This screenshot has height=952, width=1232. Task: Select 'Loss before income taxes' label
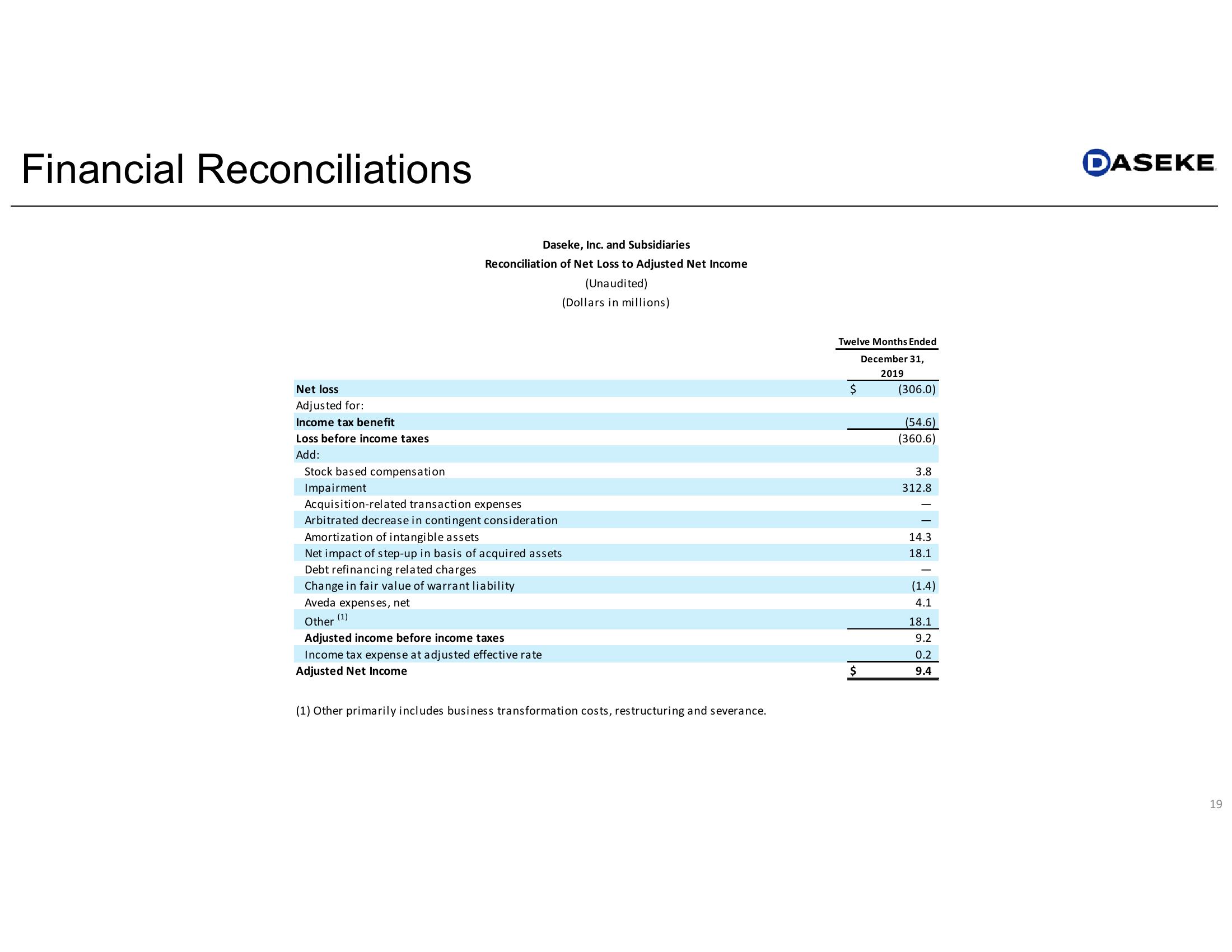pos(362,438)
